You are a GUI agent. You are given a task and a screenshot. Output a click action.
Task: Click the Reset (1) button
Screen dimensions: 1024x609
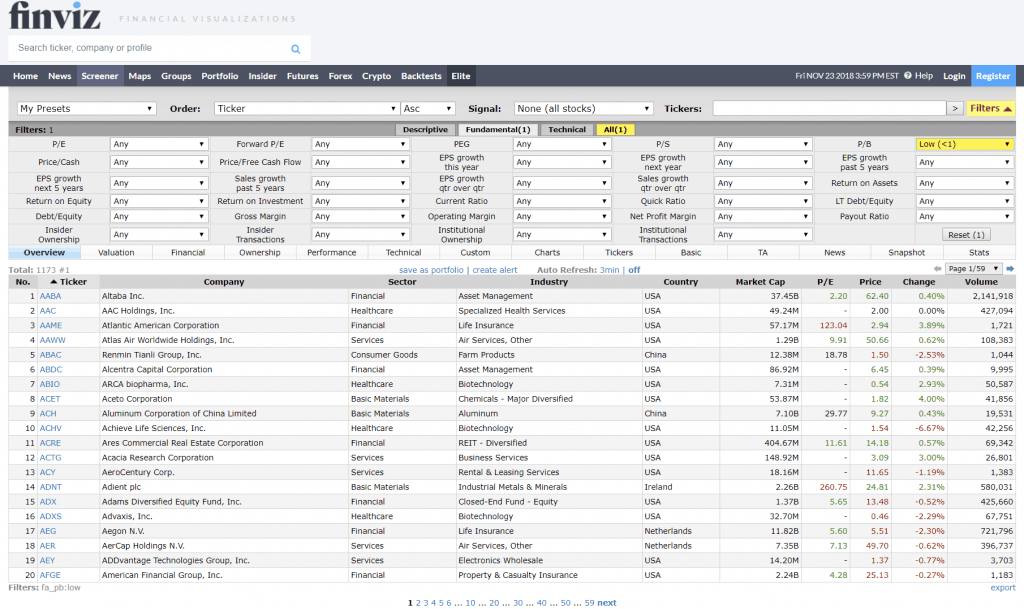967,235
